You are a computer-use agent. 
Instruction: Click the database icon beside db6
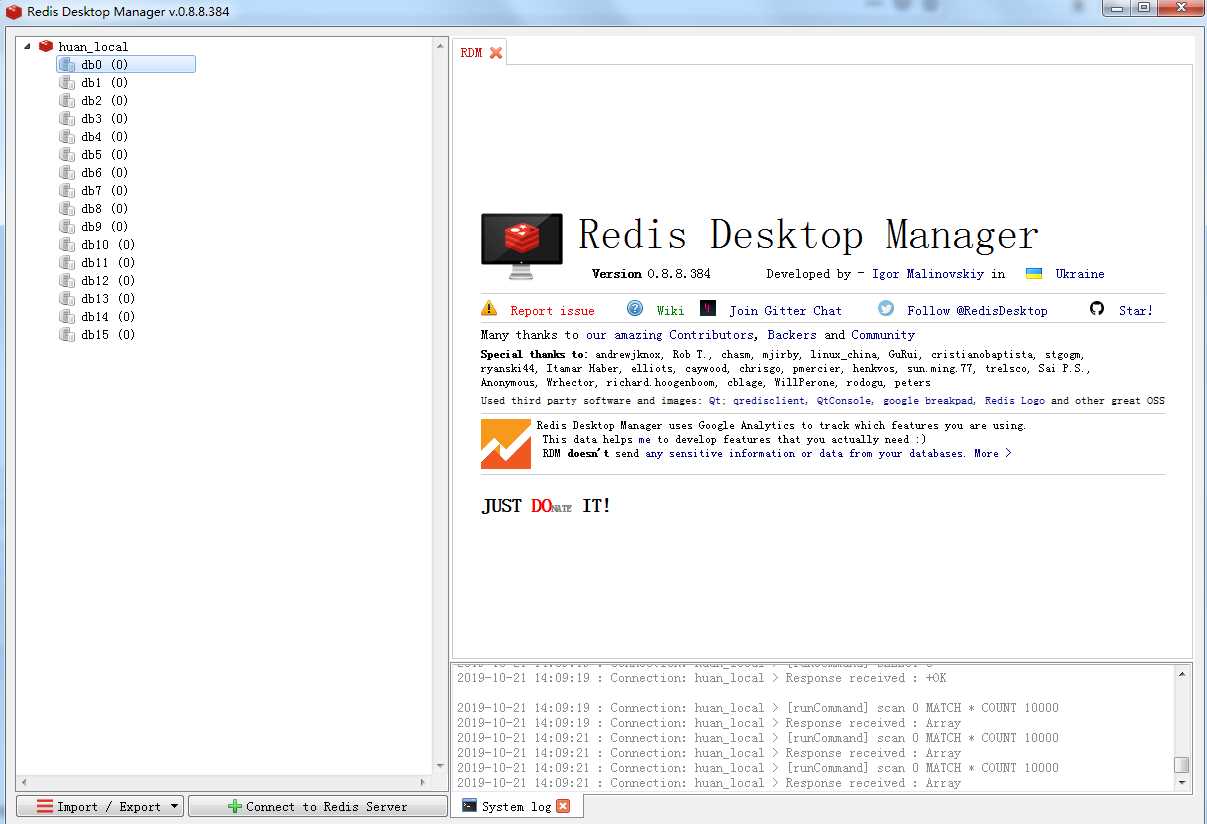67,172
